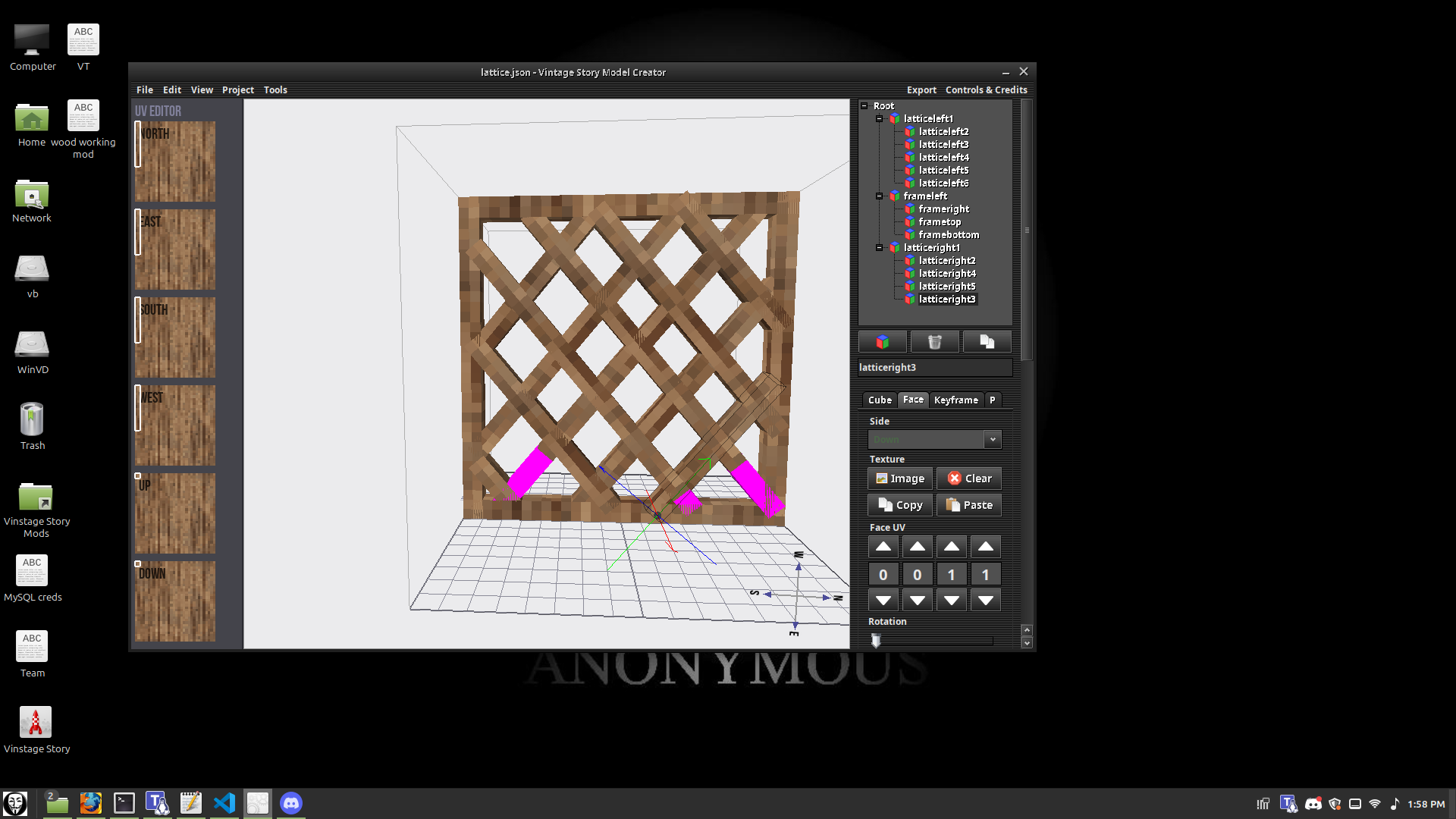Click the Image texture button
Viewport: 1456px width, 819px height.
[900, 479]
